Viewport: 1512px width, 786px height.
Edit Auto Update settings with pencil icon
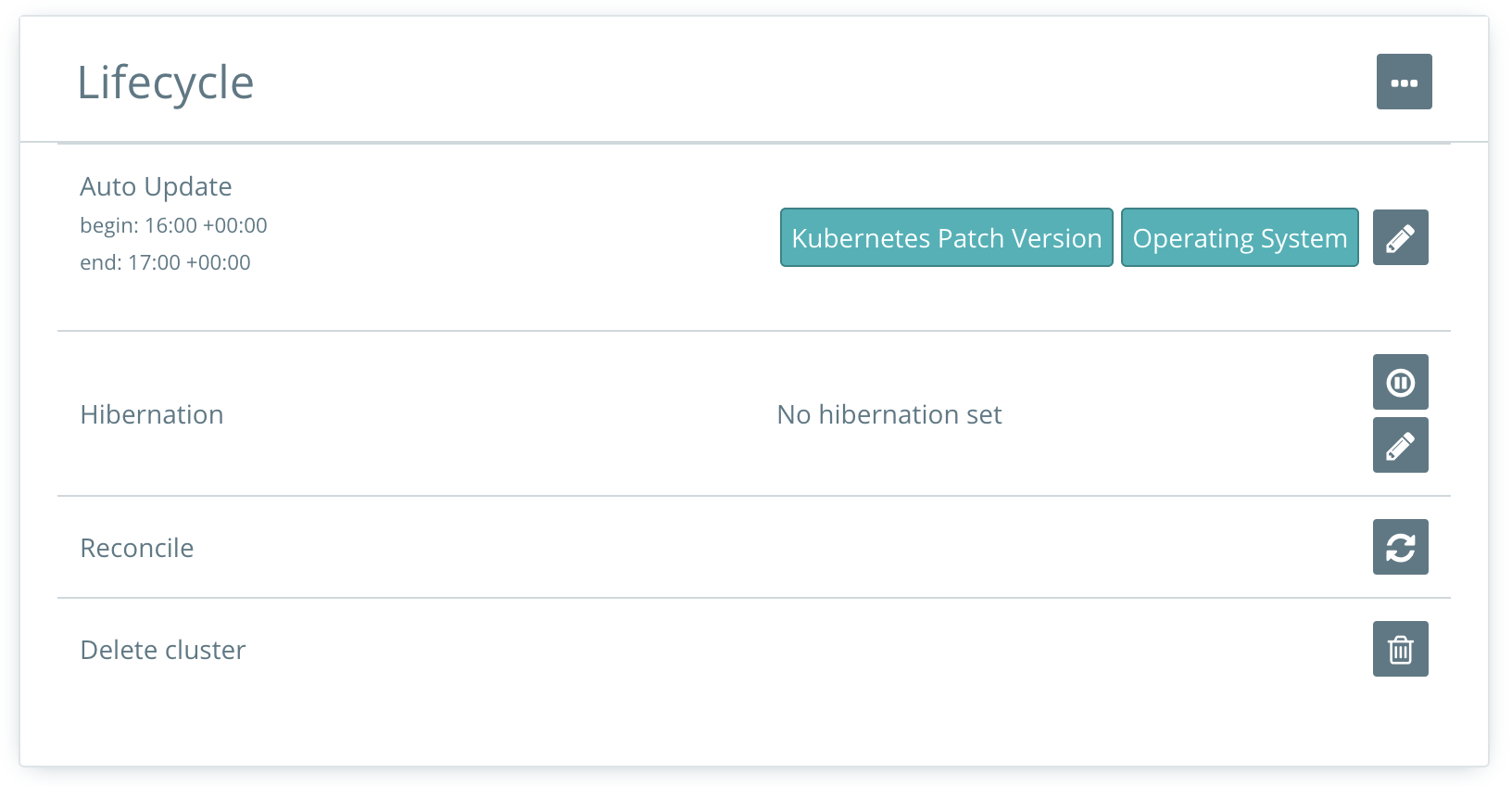pos(1400,237)
